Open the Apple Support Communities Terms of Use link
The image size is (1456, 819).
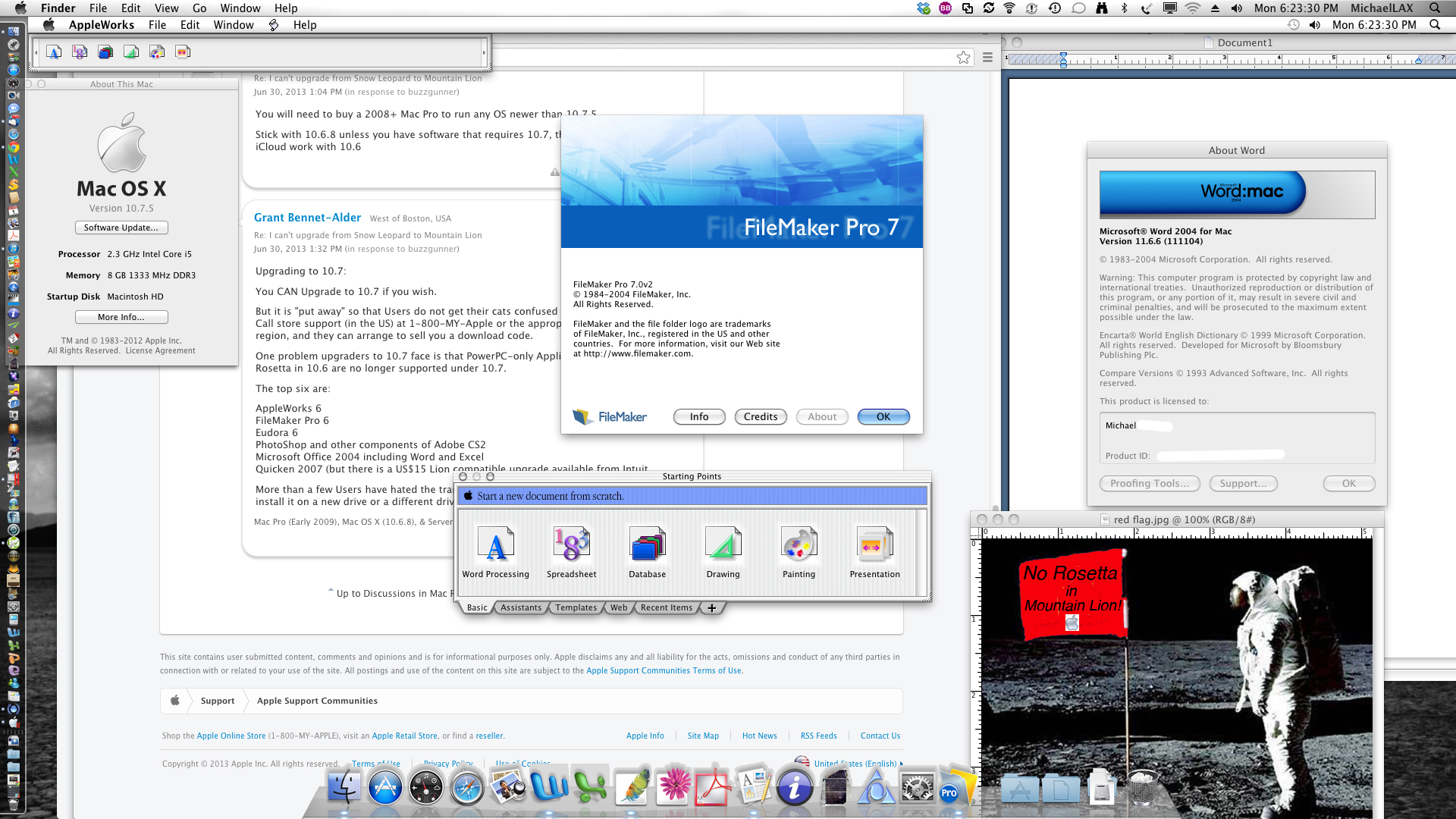[664, 670]
